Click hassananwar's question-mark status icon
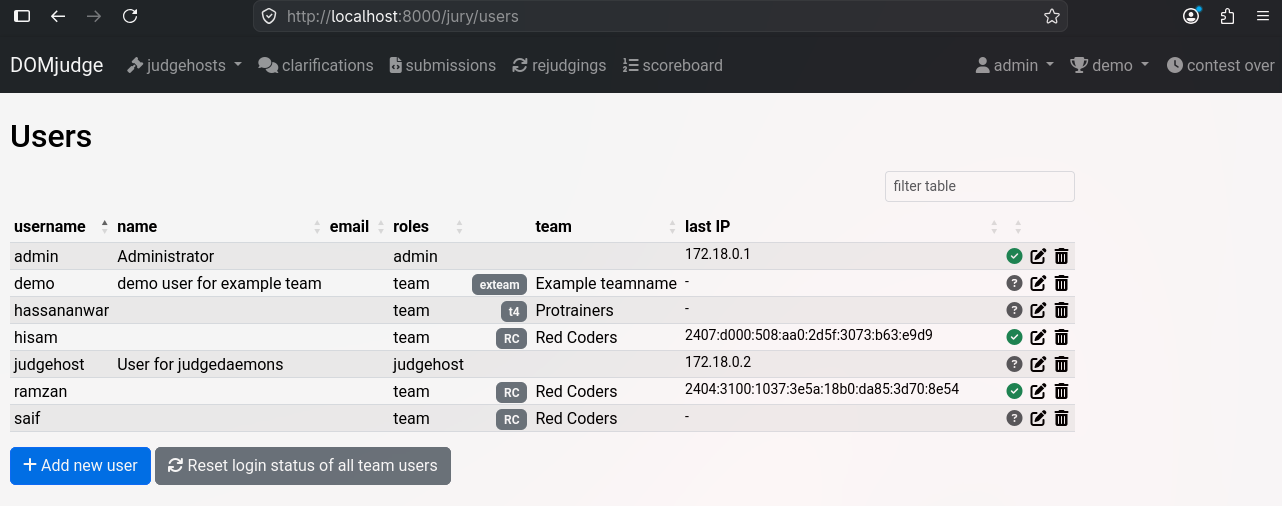1282x506 pixels. [1014, 310]
